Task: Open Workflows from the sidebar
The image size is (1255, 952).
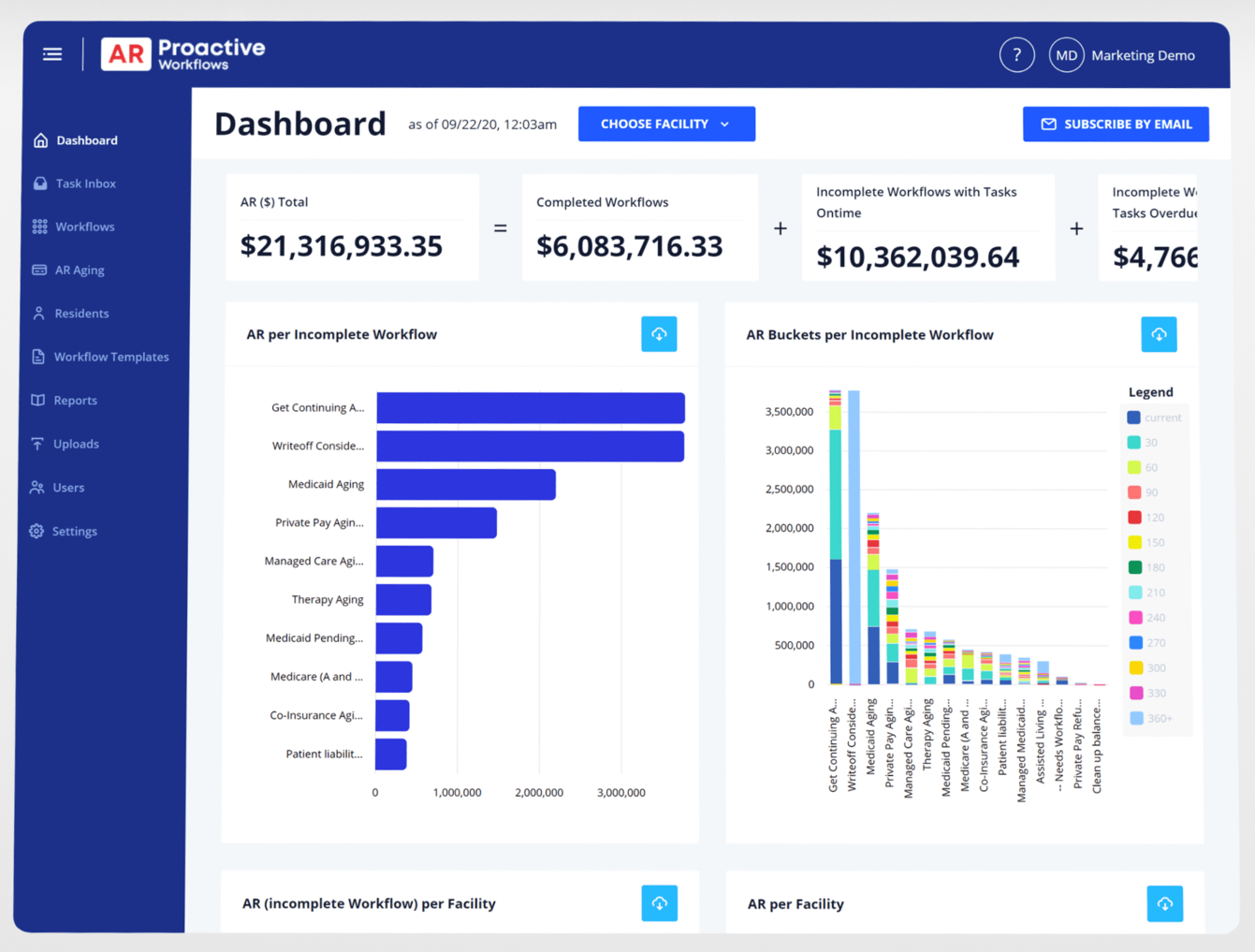Action: 85,227
